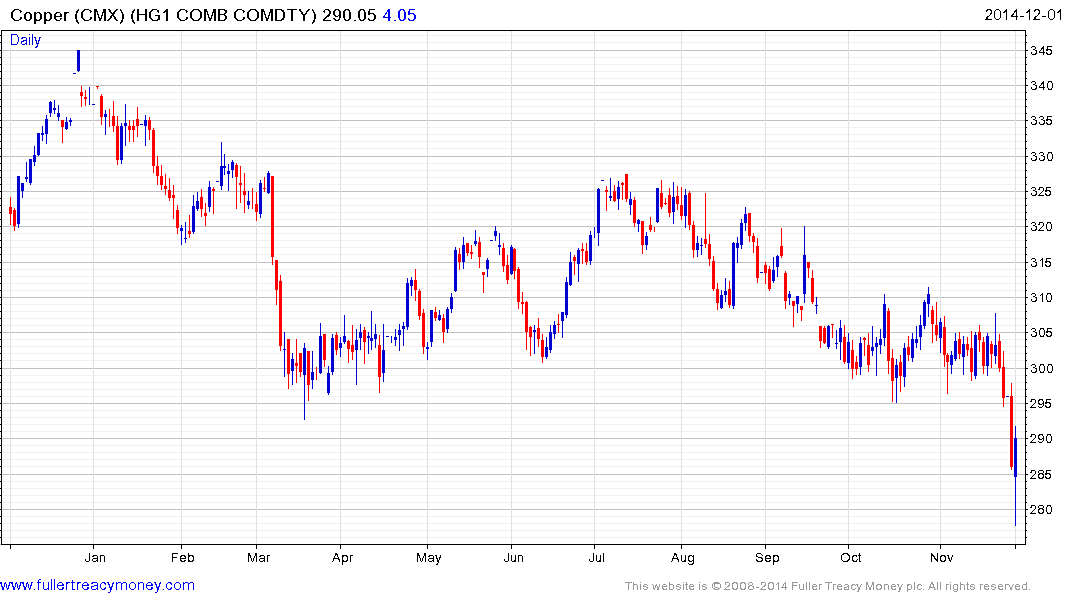Click the Jun label on the x-axis
Viewport: 1075px width, 600px height.
pos(514,557)
